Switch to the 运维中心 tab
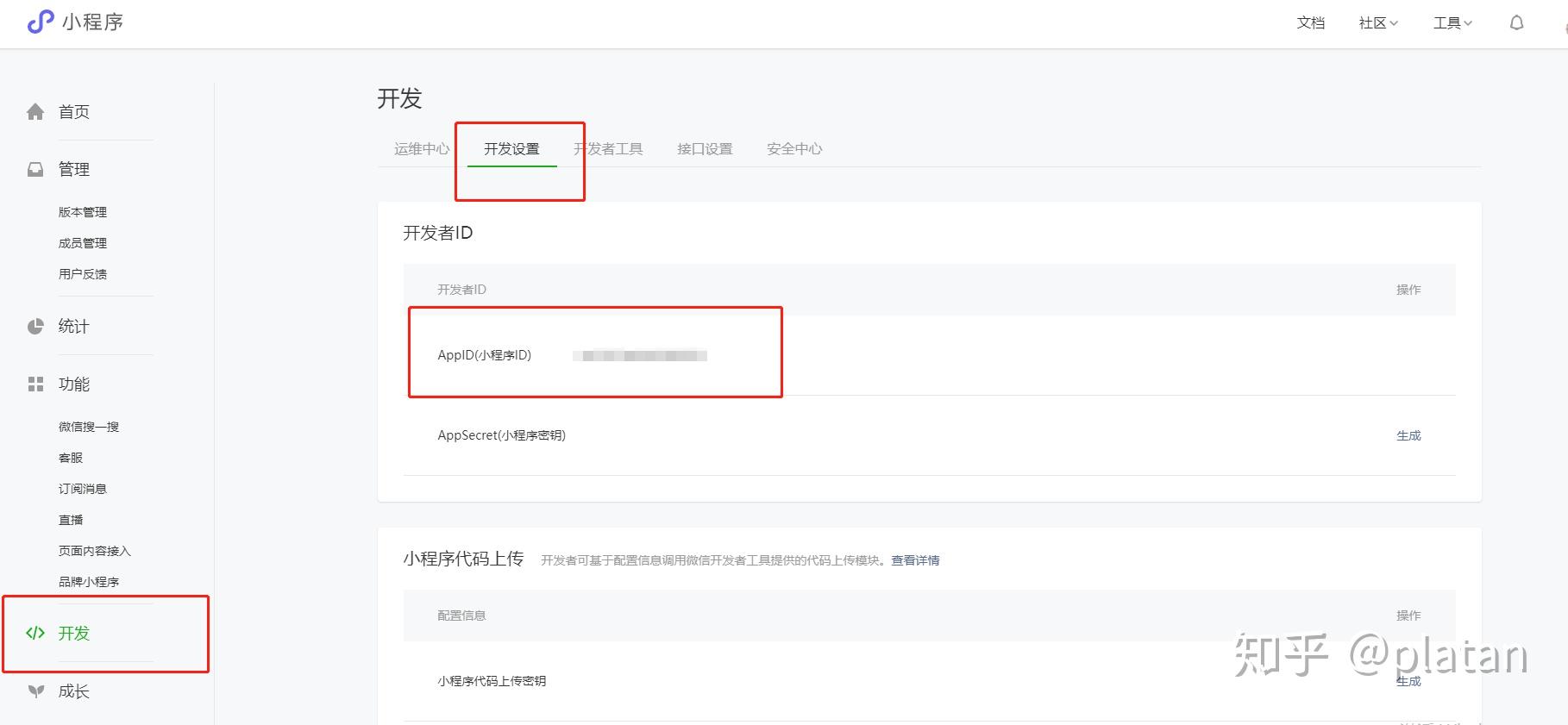Image resolution: width=1568 pixels, height=725 pixels. point(422,149)
